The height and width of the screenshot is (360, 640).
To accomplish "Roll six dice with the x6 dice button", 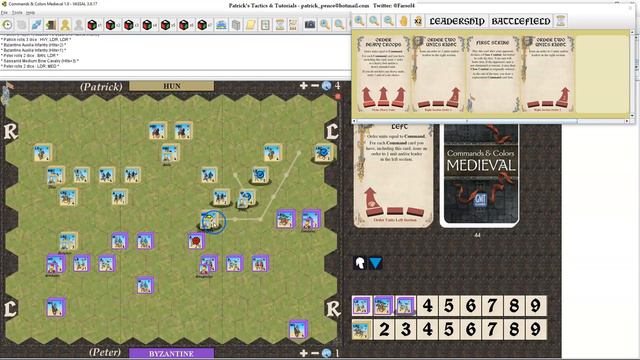I will coord(185,25).
